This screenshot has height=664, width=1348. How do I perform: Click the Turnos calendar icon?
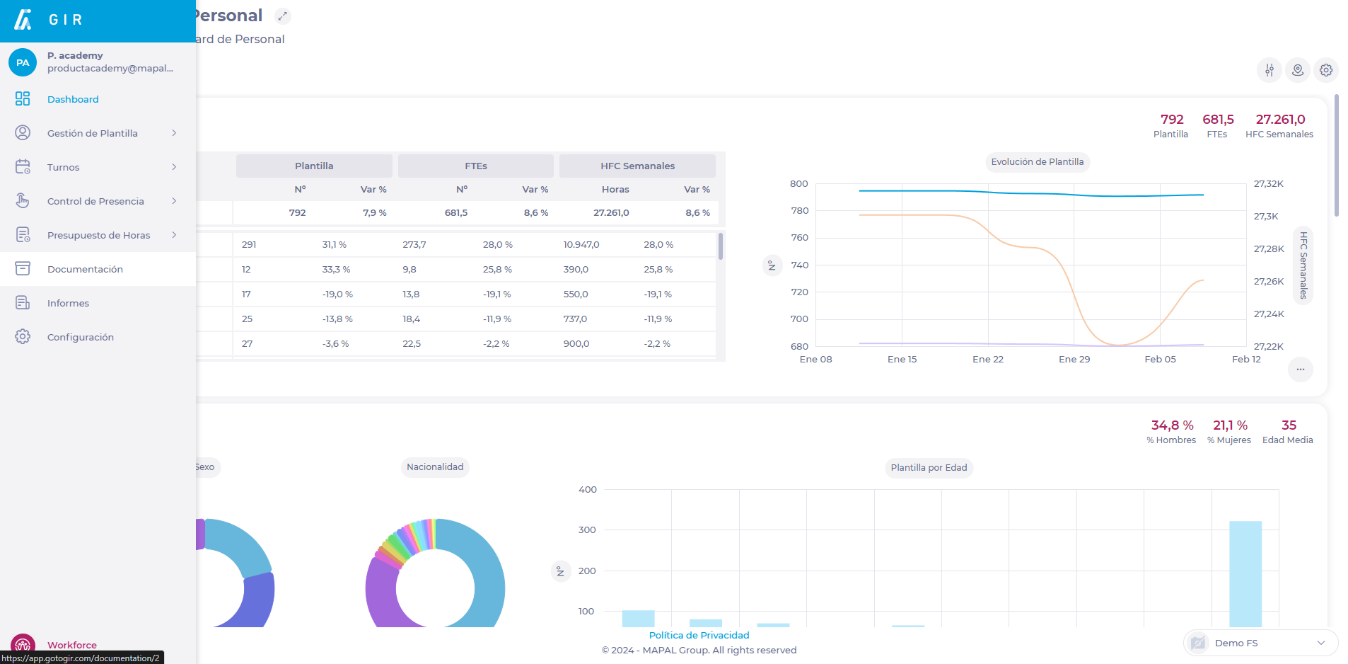pyautogui.click(x=22, y=167)
